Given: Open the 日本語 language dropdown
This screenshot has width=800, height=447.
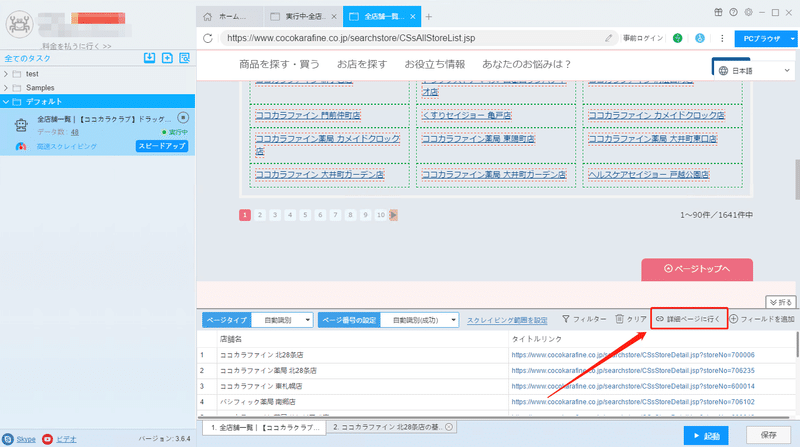Looking at the screenshot, I should 754,70.
